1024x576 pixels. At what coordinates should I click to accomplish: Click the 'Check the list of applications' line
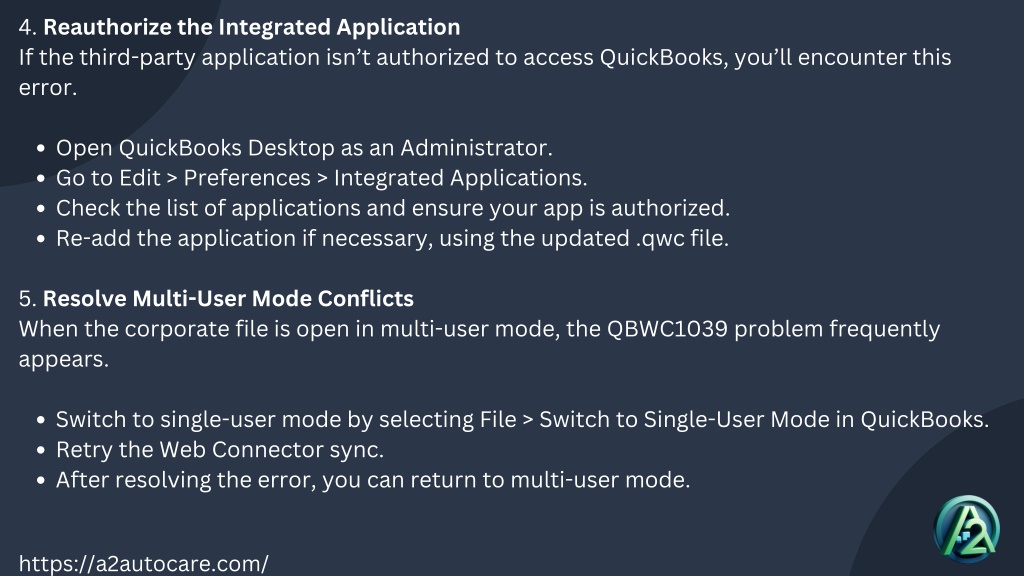[392, 208]
